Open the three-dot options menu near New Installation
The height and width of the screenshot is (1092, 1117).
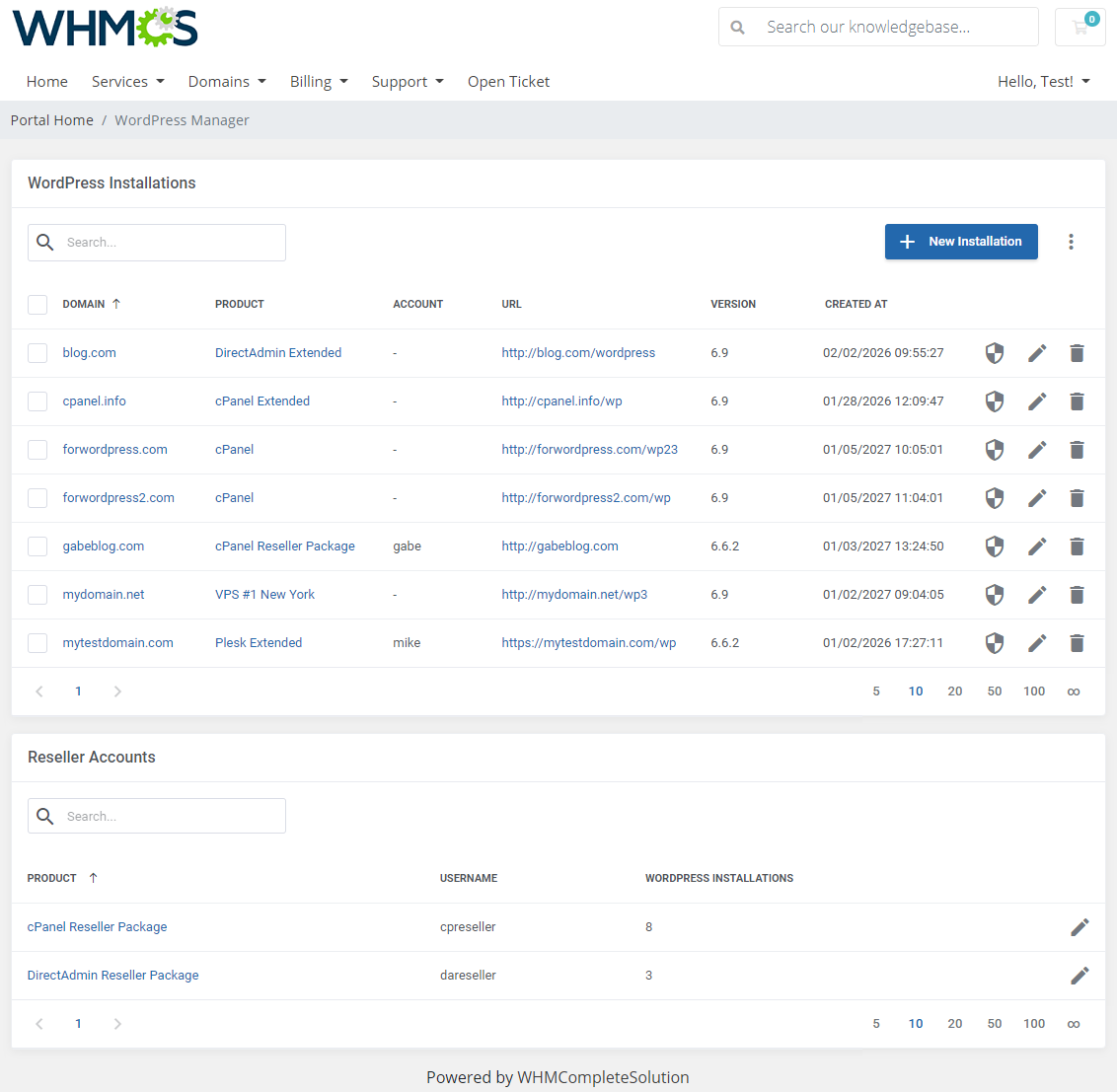click(x=1071, y=241)
